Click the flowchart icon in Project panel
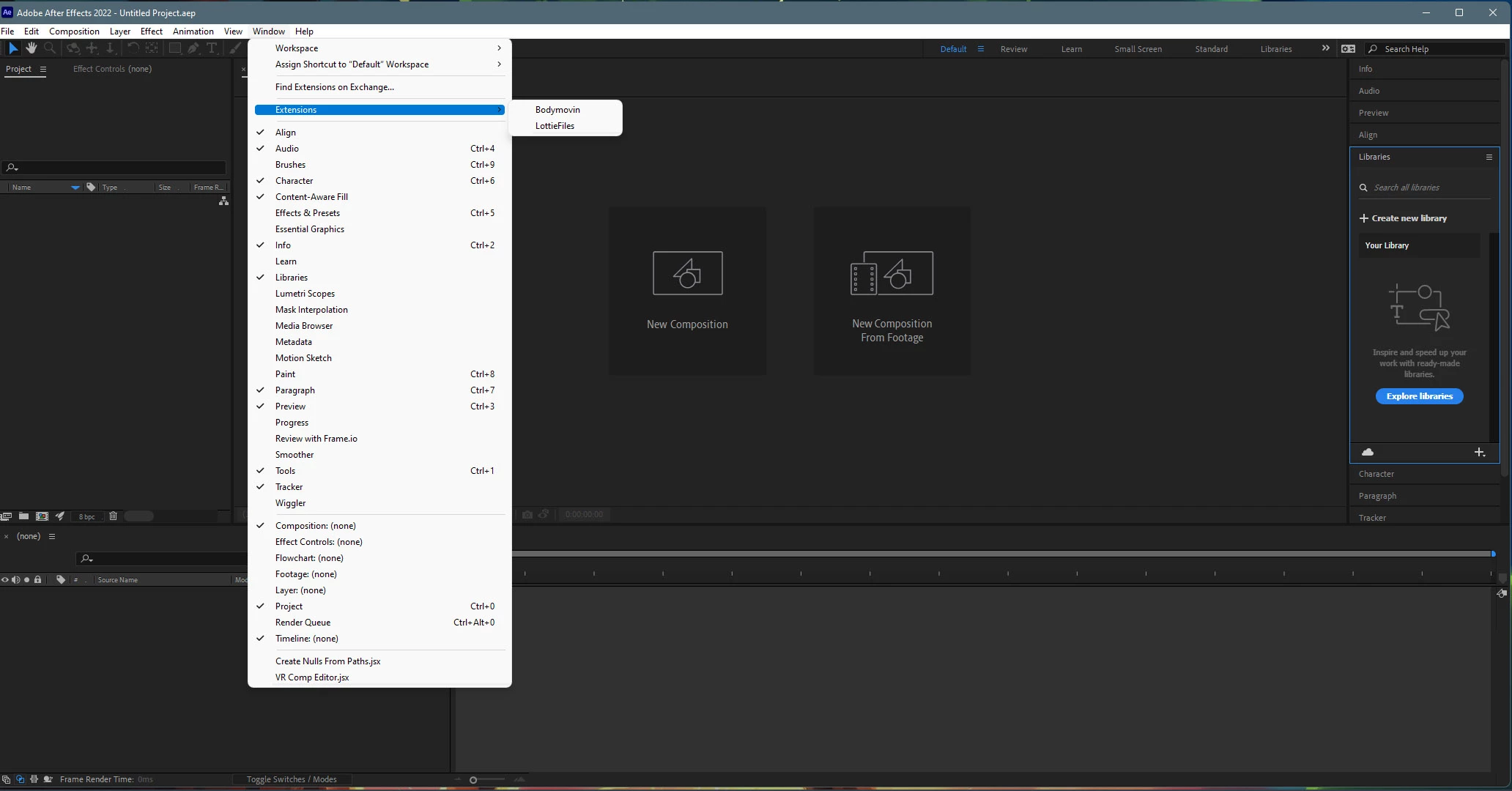 [223, 201]
